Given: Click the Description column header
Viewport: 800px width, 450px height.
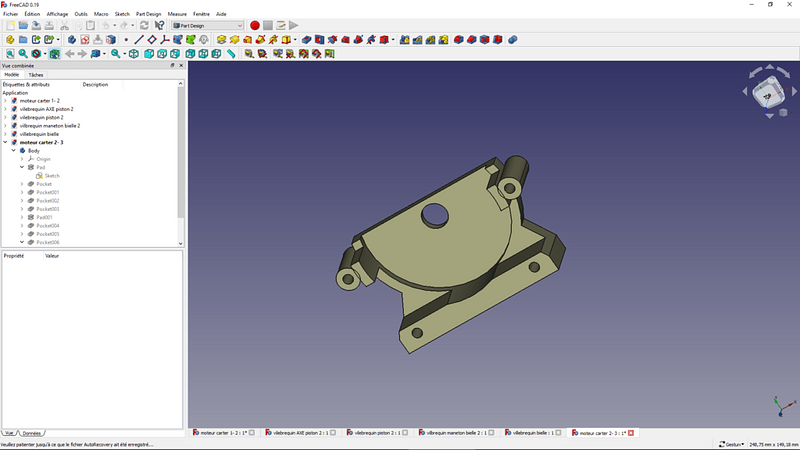Looking at the screenshot, I should 95,85.
